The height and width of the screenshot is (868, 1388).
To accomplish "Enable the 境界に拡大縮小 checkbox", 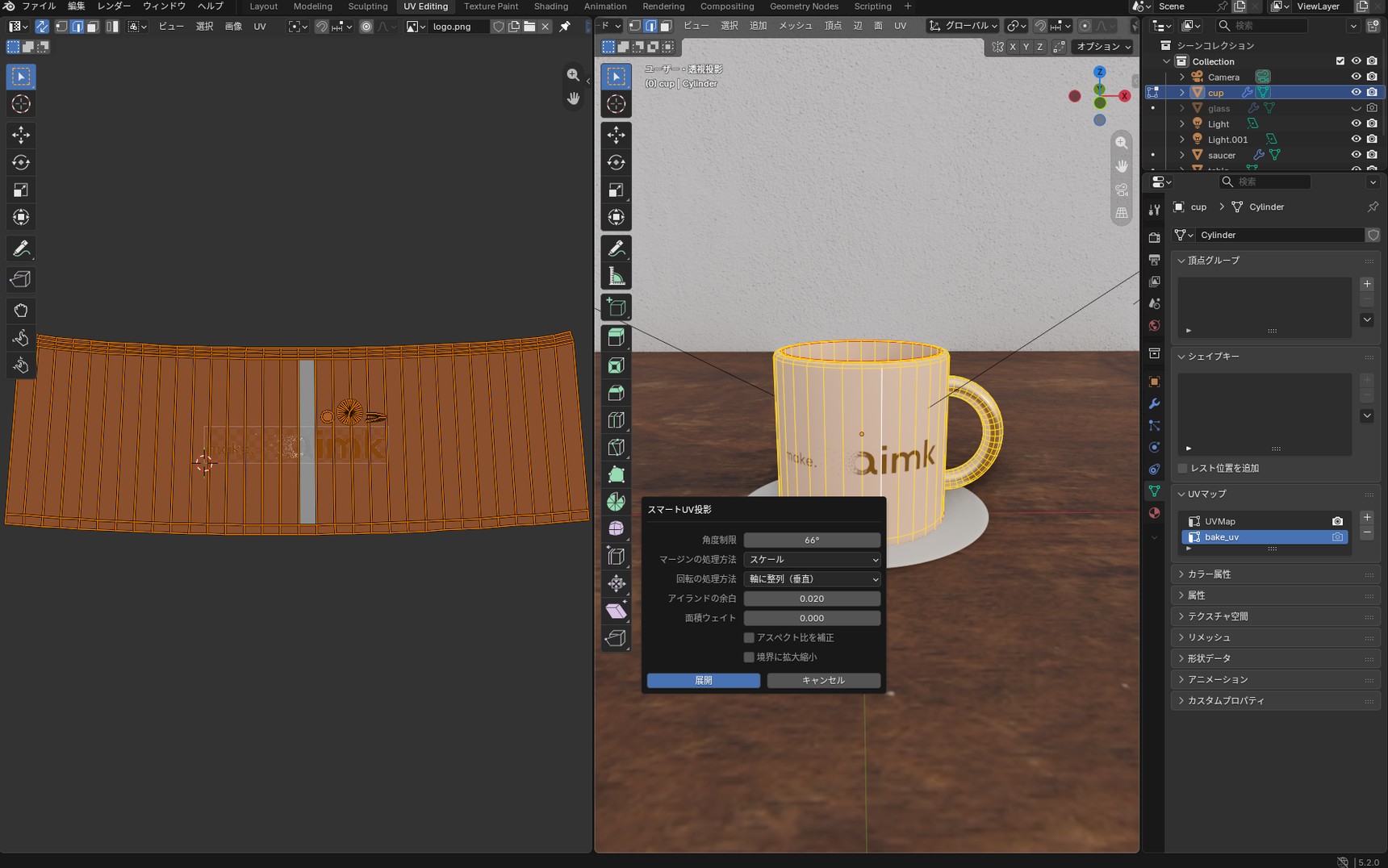I will point(749,657).
